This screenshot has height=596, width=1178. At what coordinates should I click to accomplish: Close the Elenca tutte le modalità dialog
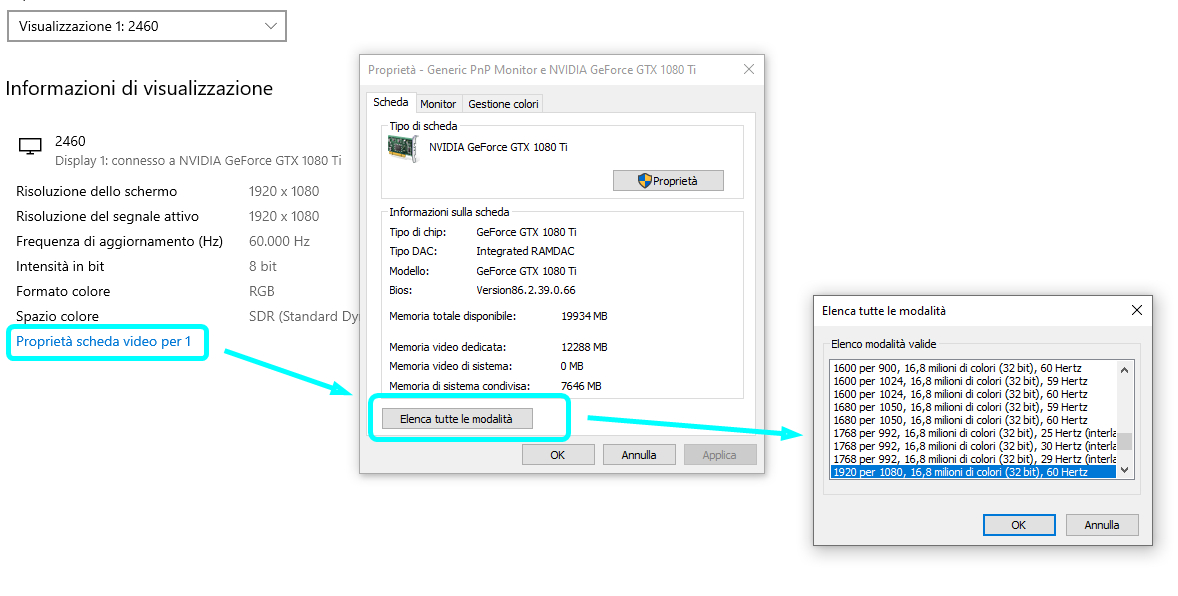click(x=1137, y=310)
